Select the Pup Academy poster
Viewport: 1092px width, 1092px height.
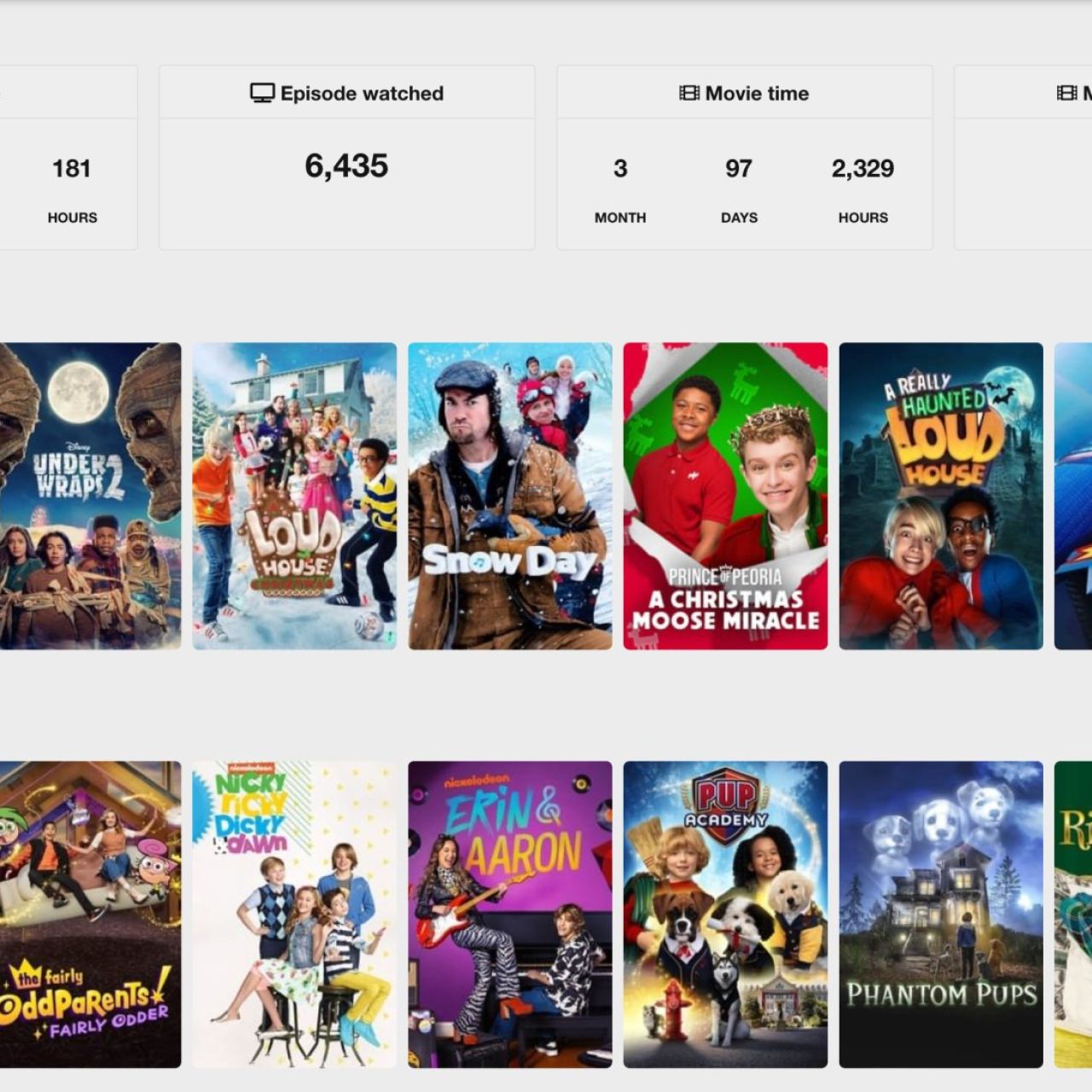(x=725, y=915)
